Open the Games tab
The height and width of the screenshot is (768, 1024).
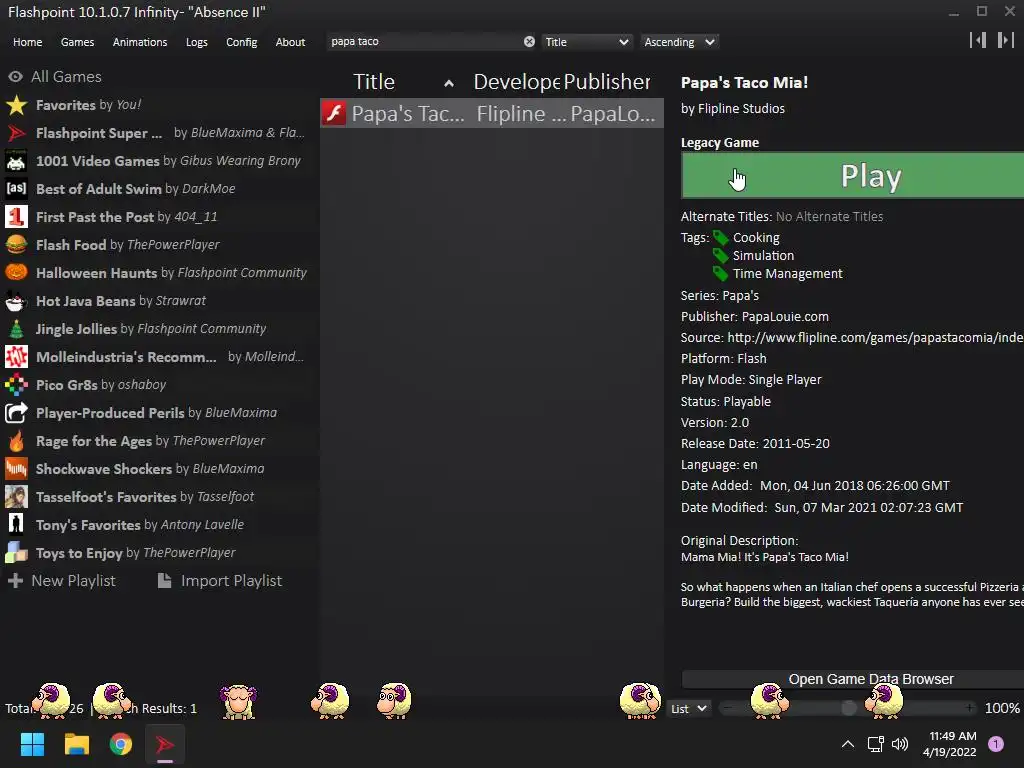pos(77,42)
